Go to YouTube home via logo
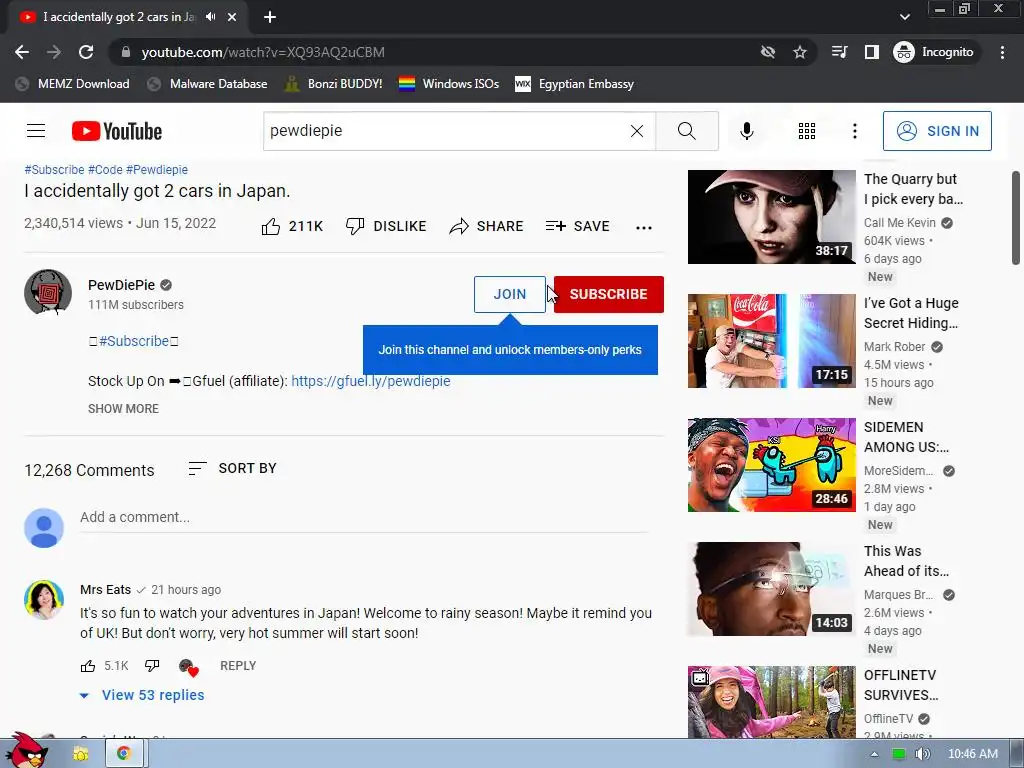Viewport: 1024px width, 768px height. click(117, 131)
